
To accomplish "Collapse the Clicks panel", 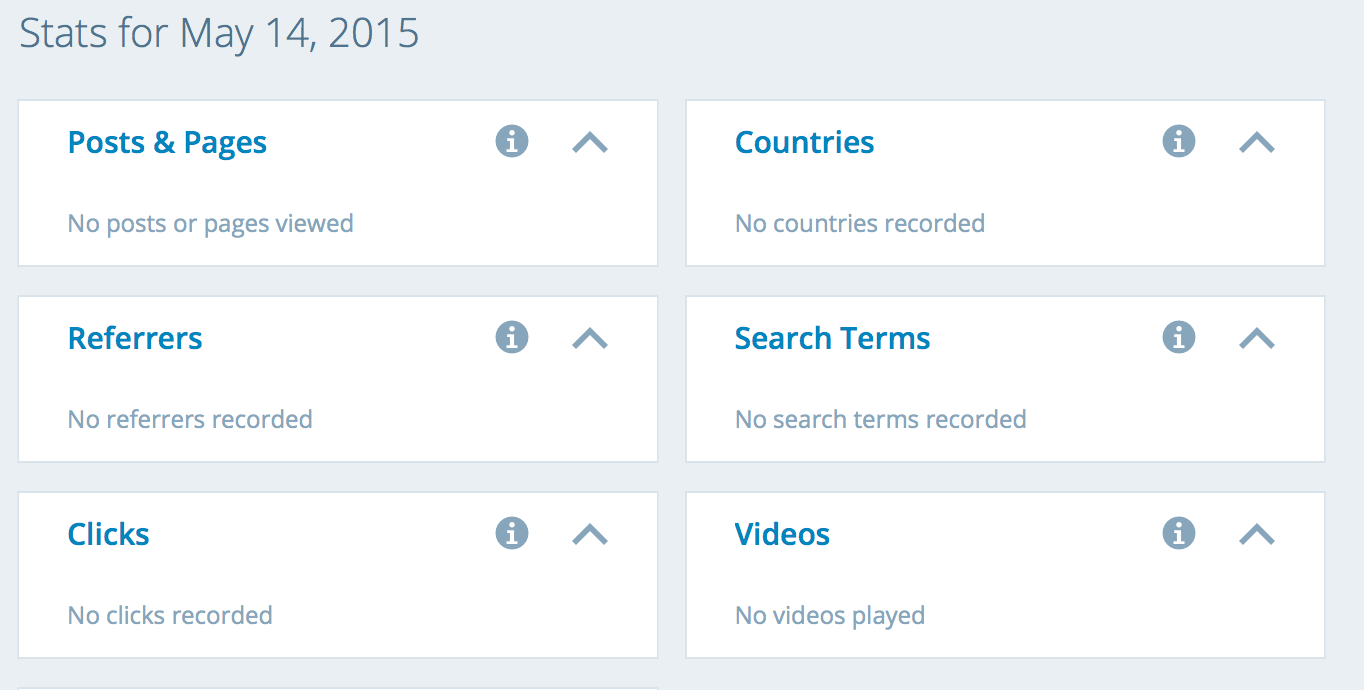I will [590, 535].
